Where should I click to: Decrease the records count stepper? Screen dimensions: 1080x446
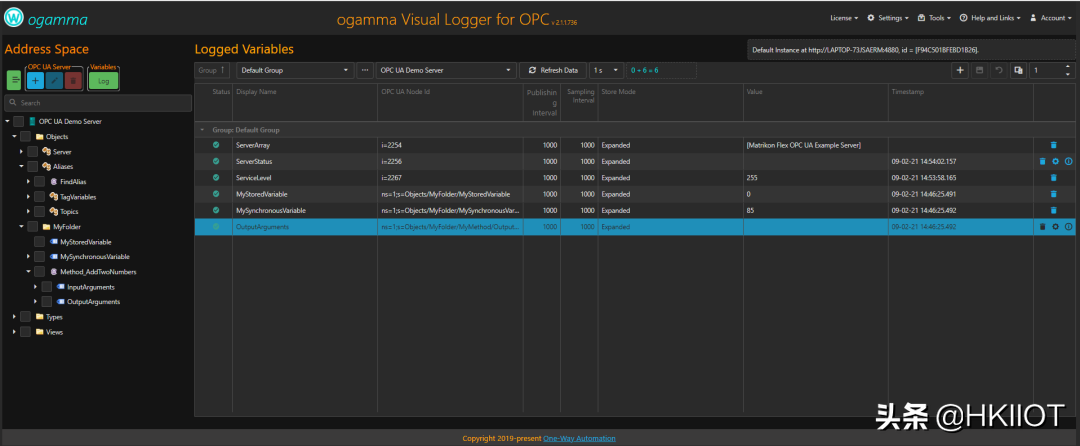click(1068, 74)
